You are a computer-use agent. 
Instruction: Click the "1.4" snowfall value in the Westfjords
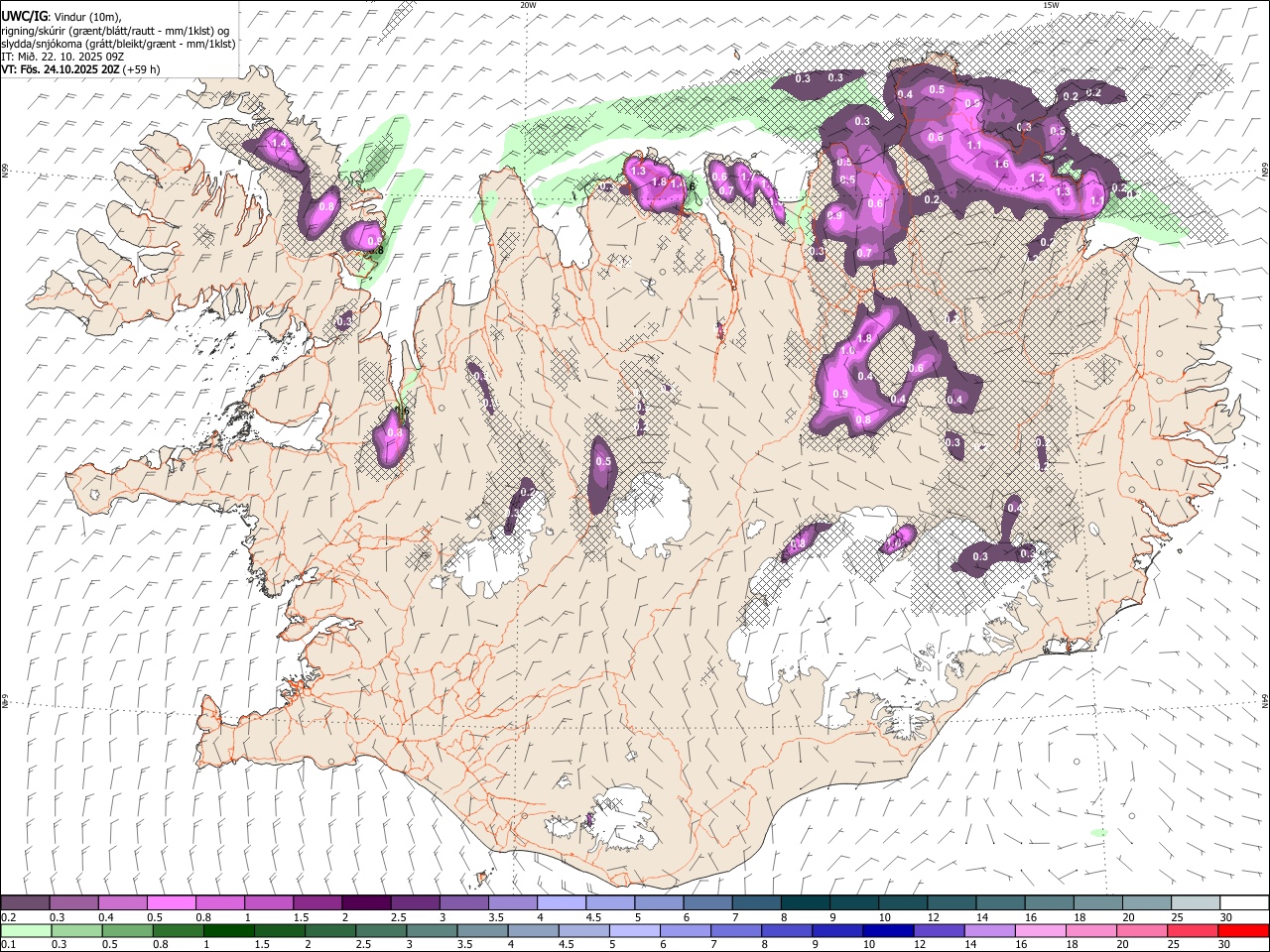click(279, 144)
